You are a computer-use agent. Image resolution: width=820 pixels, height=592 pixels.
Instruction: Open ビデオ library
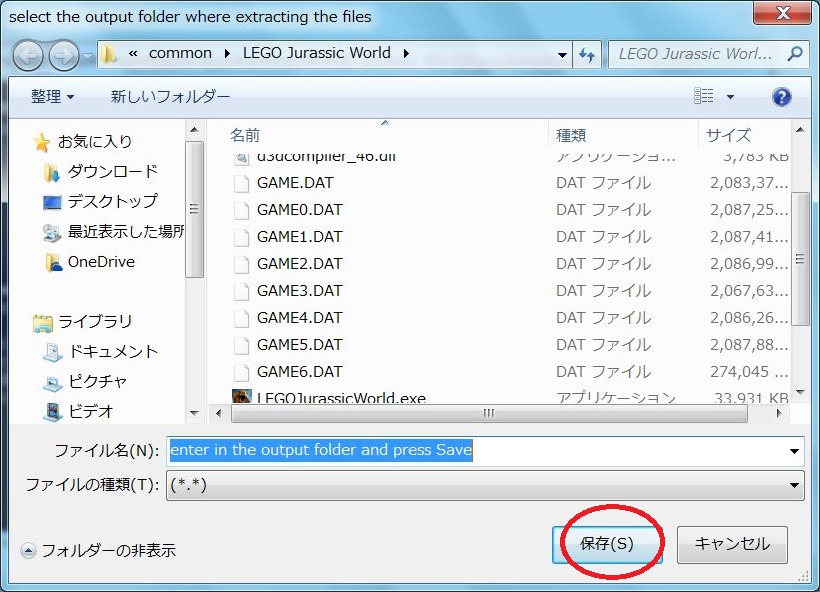[91, 412]
